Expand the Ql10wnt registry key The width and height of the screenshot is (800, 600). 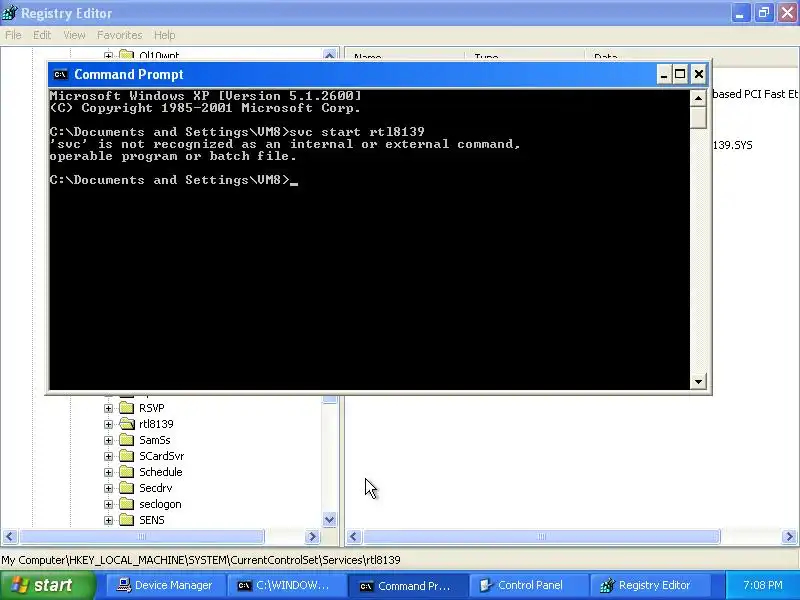108,55
